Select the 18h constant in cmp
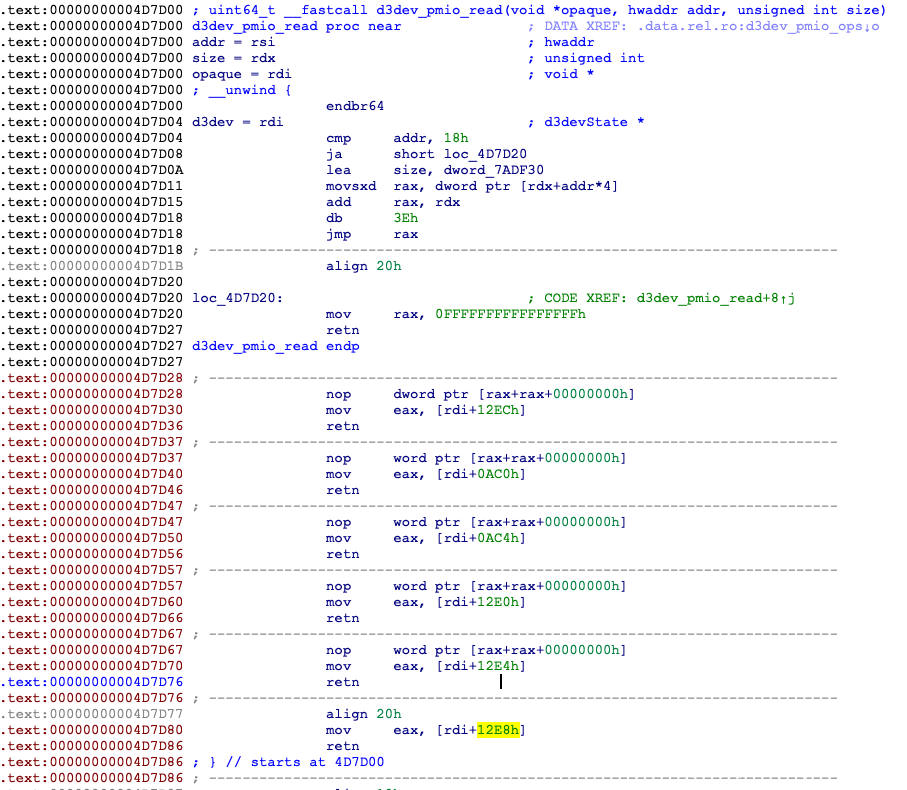 point(456,138)
